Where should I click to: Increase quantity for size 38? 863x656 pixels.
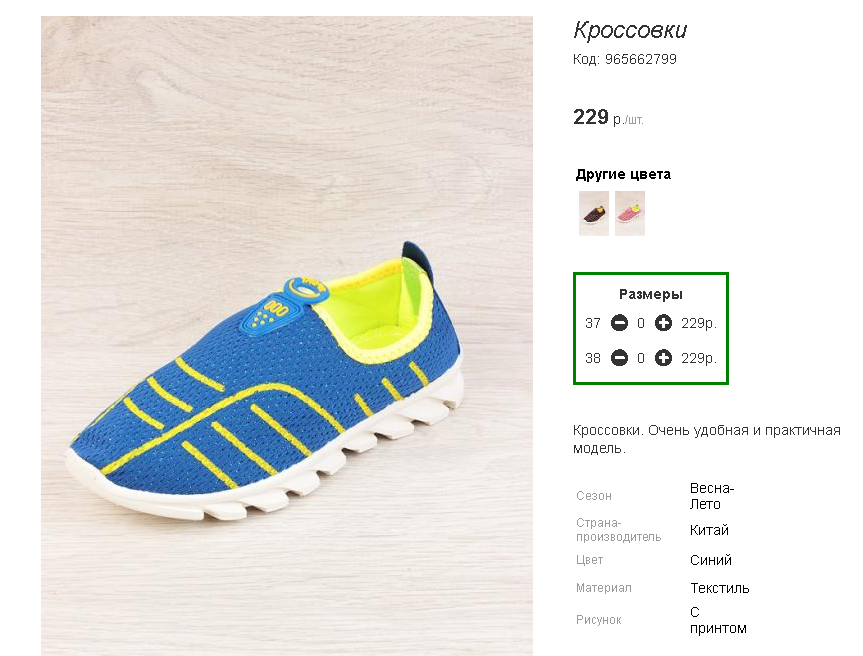663,358
